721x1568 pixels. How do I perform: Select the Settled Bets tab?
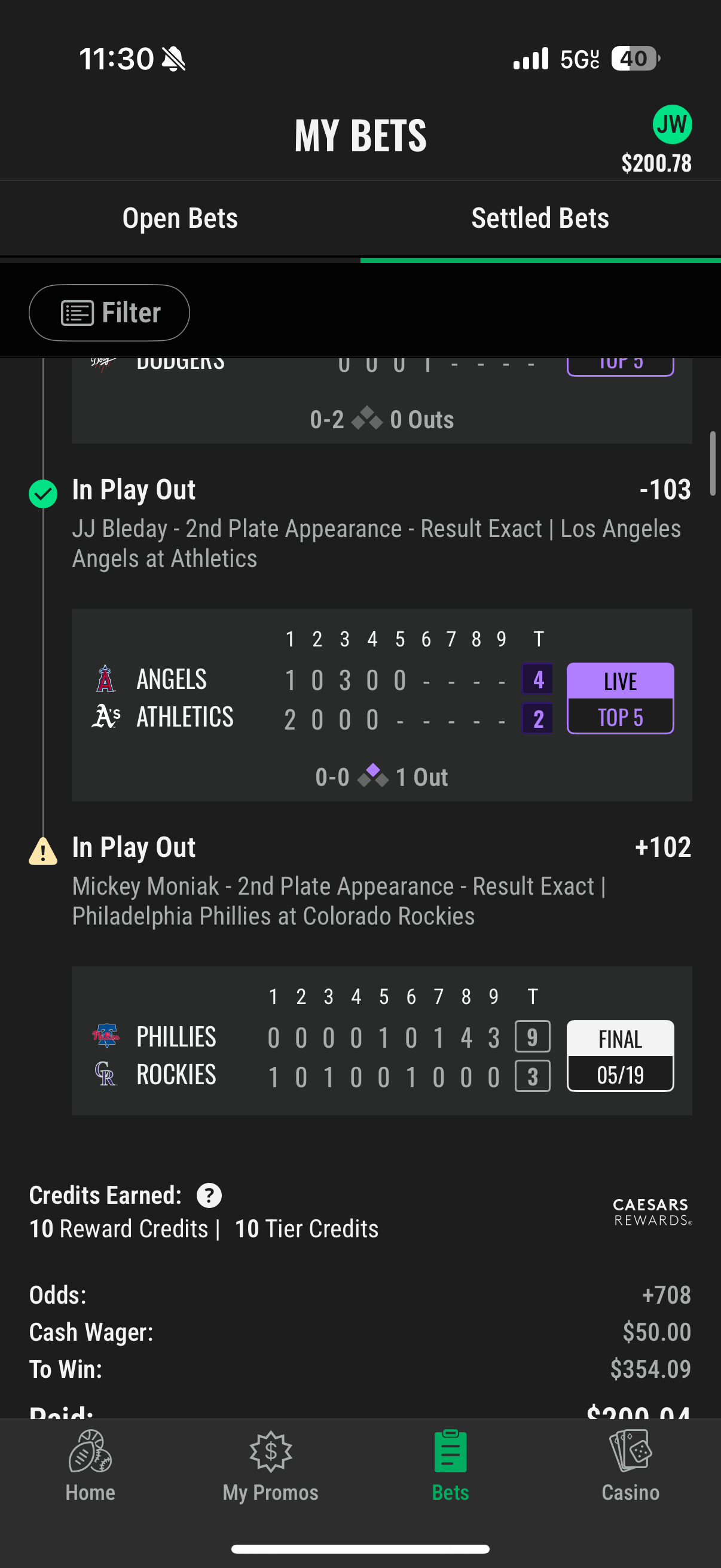pos(540,218)
